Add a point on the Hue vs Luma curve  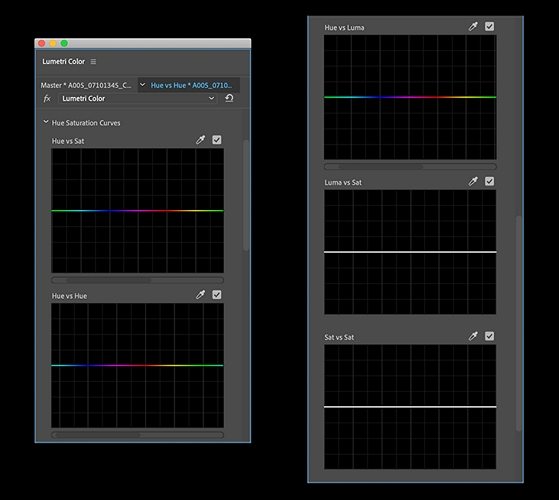[410, 97]
